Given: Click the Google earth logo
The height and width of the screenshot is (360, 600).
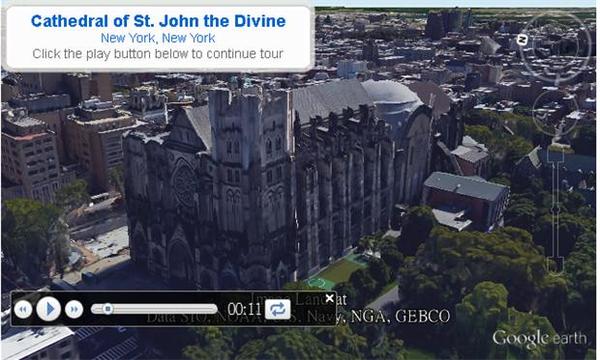Looking at the screenshot, I should pyautogui.click(x=540, y=339).
